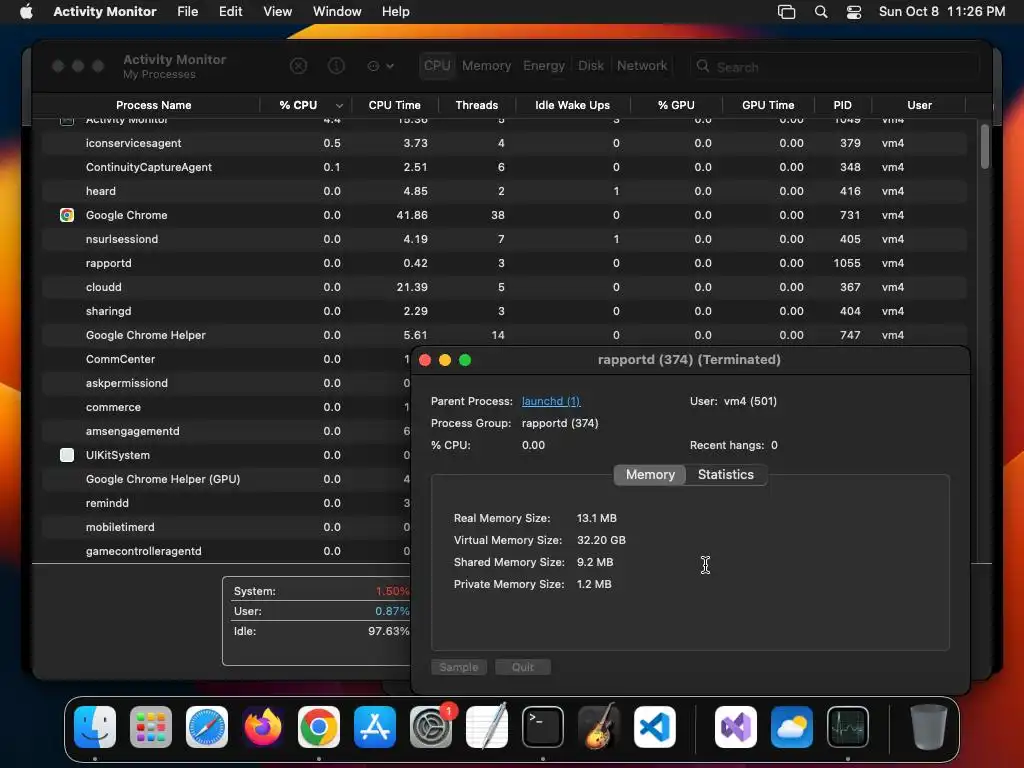Sort by Threads column header
Screen dimensions: 1024x768
point(477,105)
